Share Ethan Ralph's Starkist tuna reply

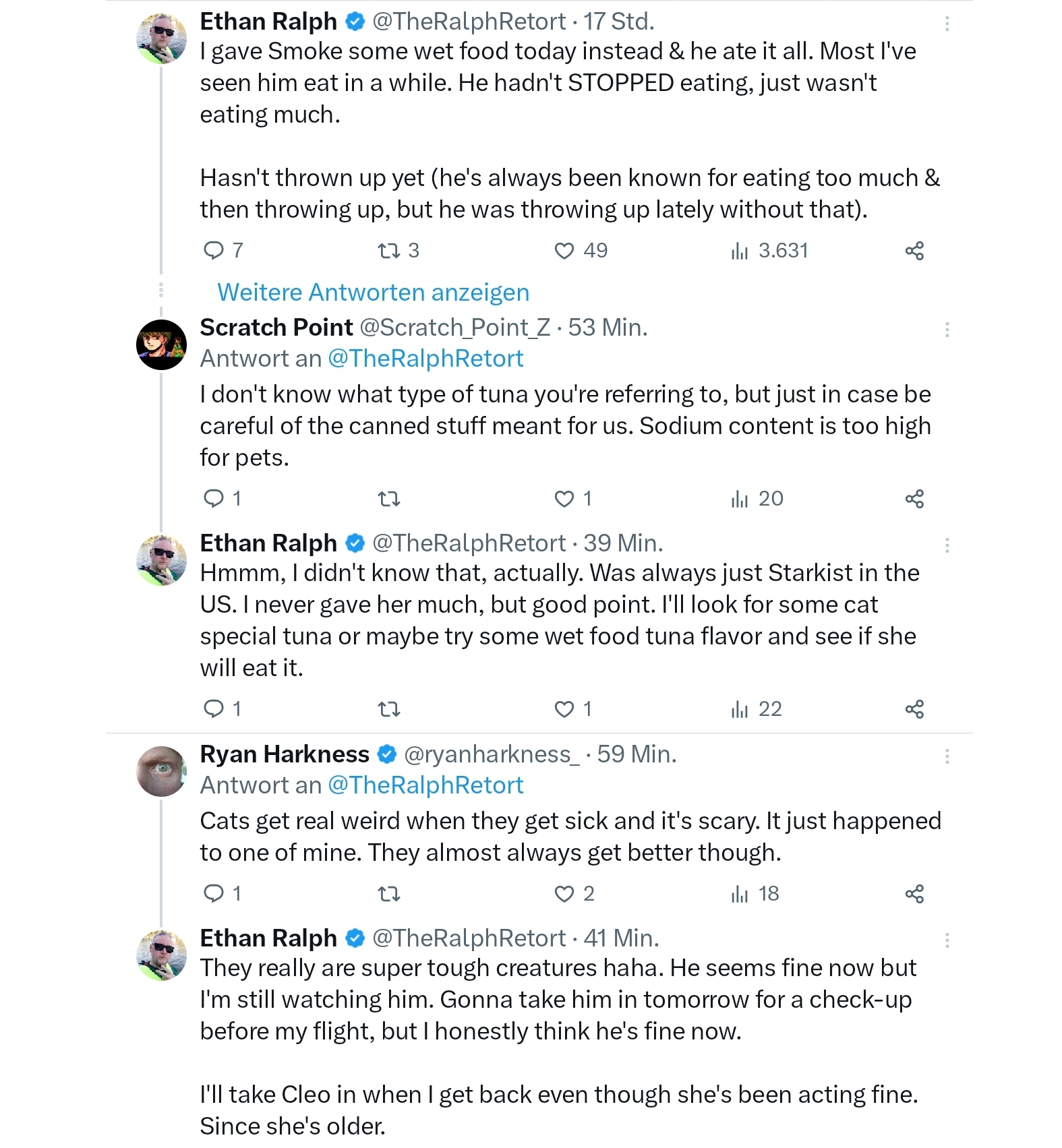914,709
